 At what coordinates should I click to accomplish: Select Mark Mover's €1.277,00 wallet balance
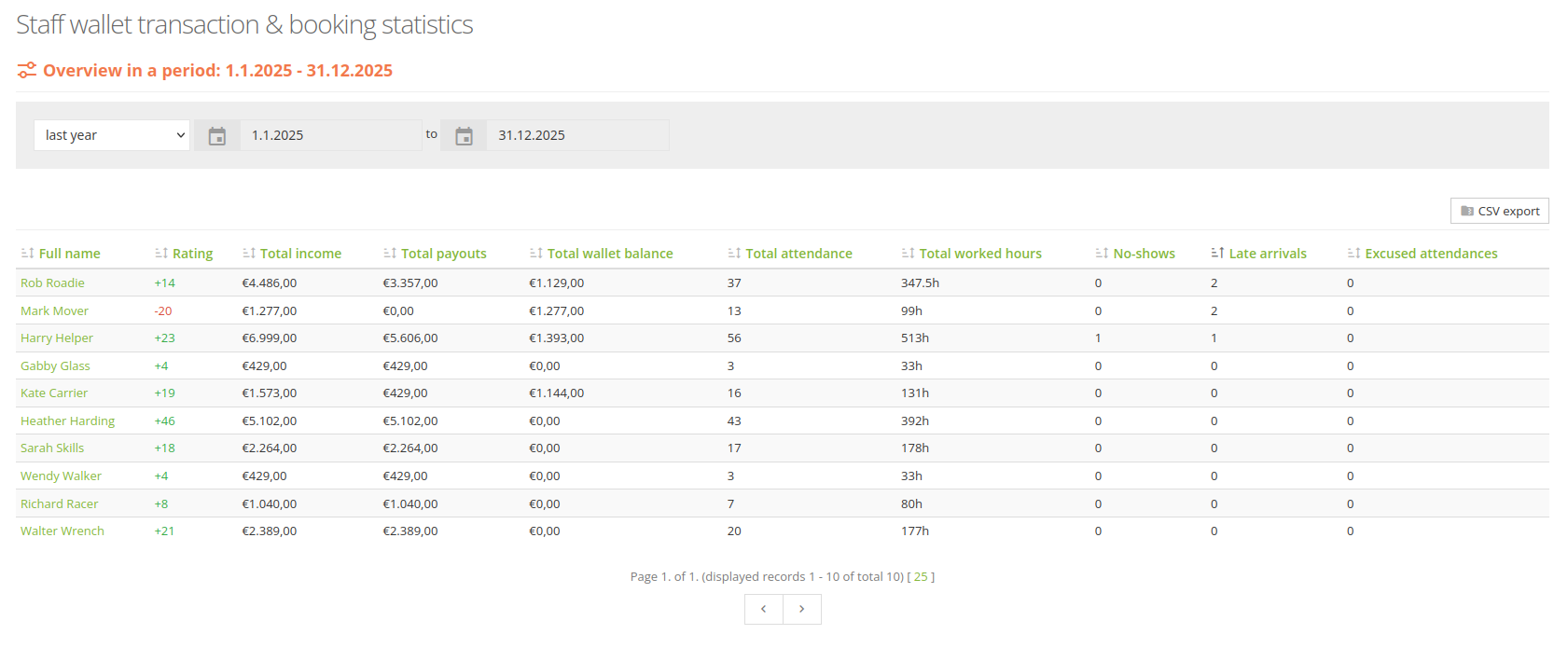coord(557,311)
